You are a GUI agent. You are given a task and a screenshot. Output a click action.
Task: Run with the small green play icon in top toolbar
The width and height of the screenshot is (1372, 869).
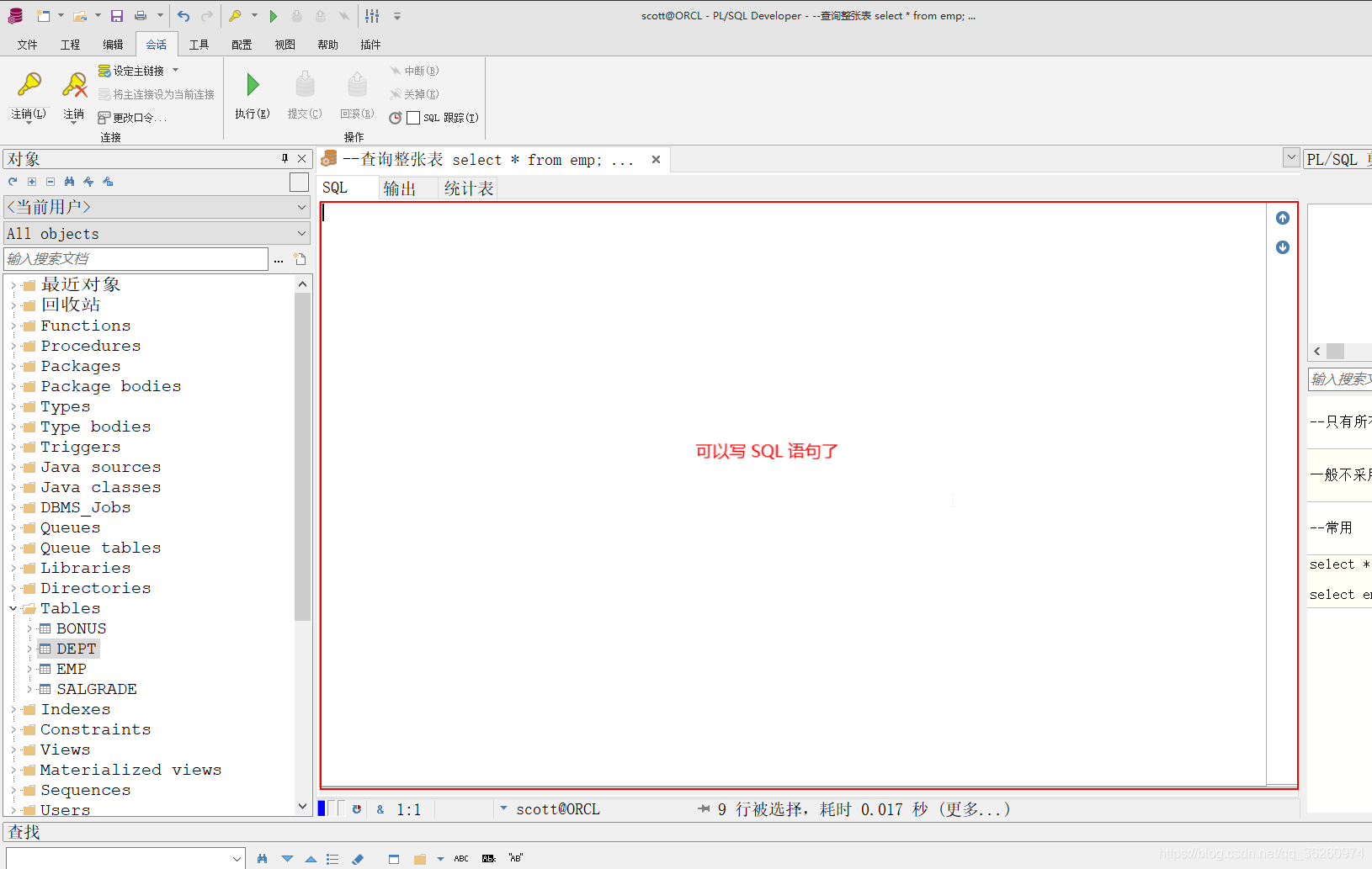coord(273,15)
